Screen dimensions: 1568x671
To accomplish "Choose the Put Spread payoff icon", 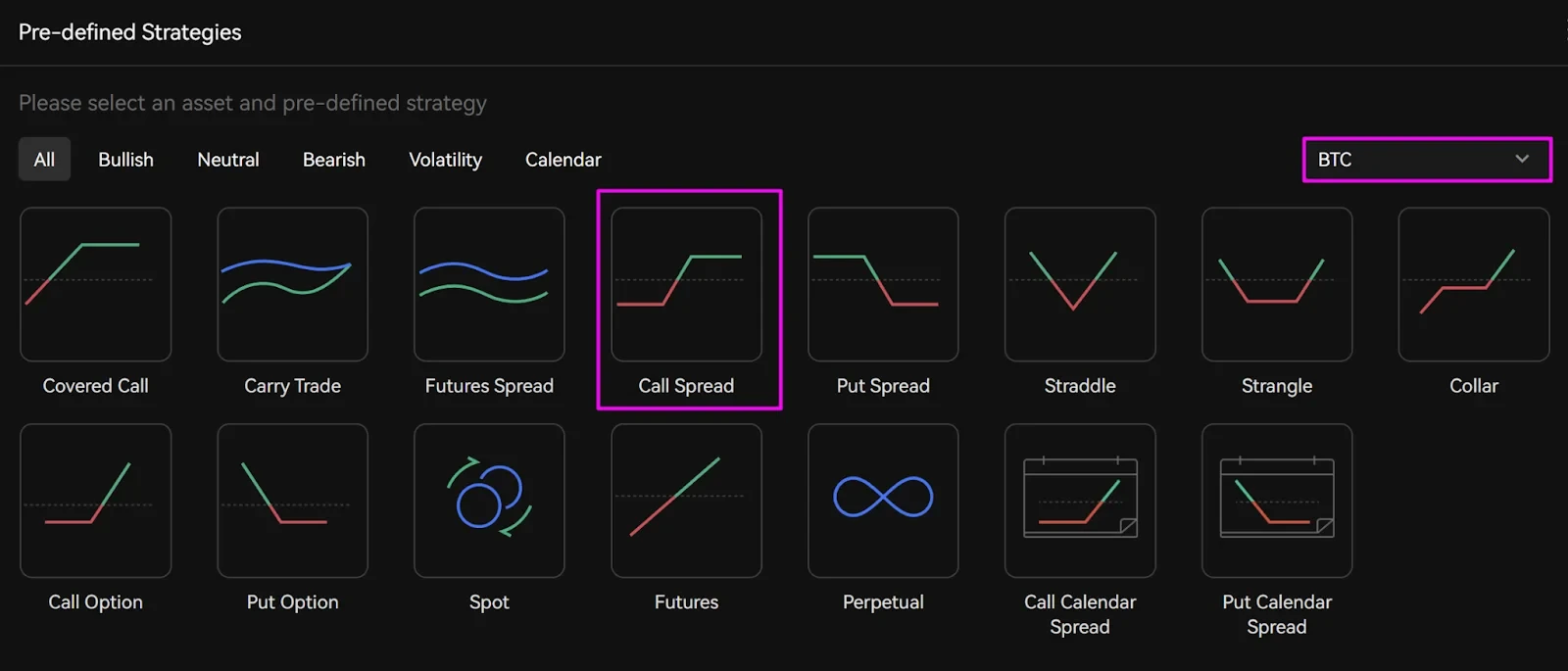I will pyautogui.click(x=883, y=284).
